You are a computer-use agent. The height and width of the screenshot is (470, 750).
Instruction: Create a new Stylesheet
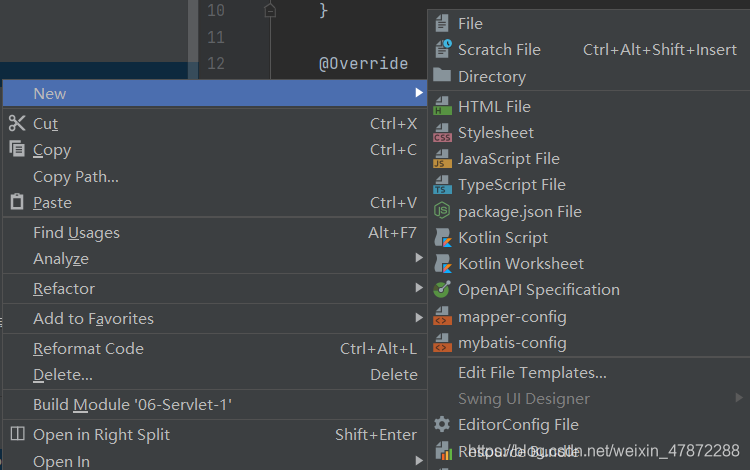[589, 133]
